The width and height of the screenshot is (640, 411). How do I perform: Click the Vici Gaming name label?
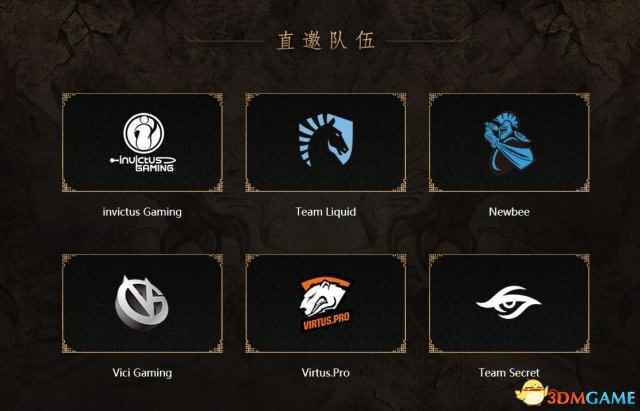[142, 373]
